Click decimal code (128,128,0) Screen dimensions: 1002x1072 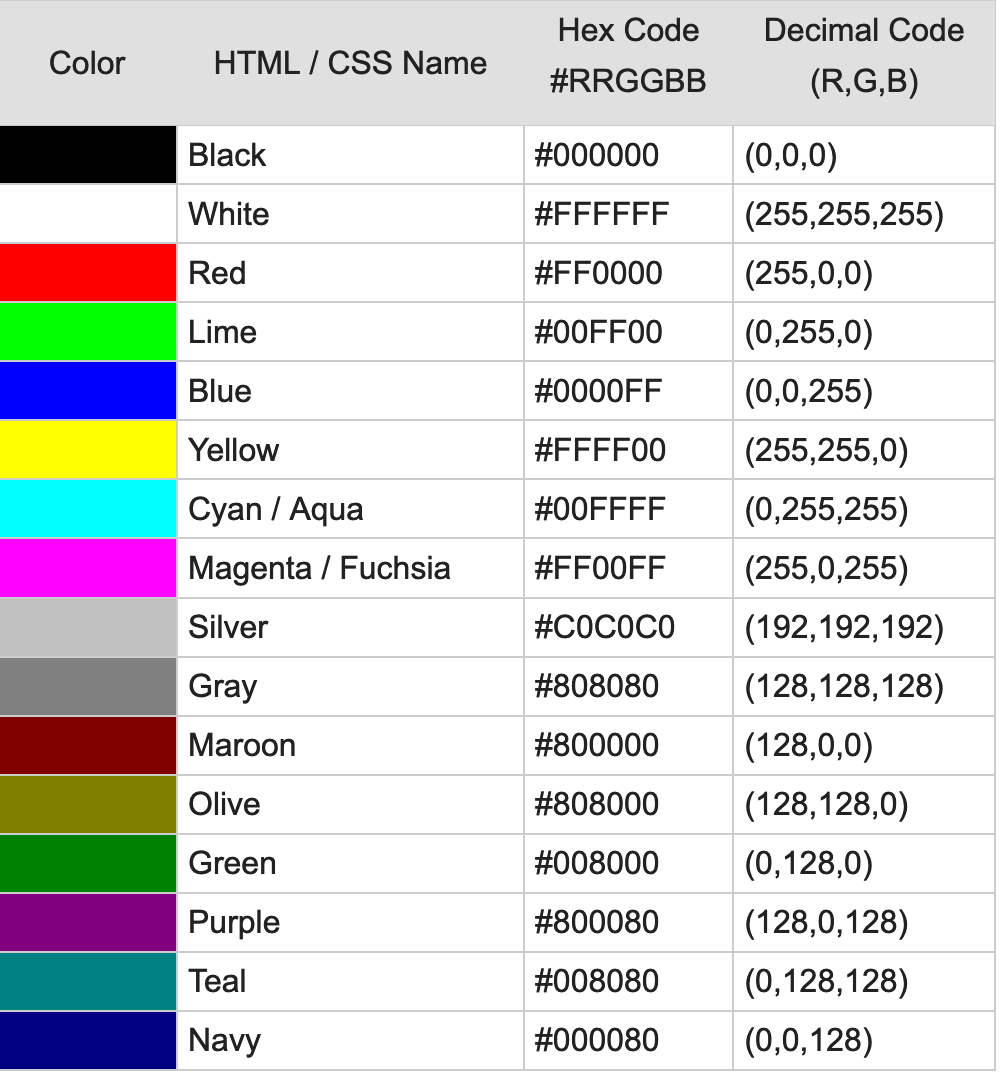pyautogui.click(x=826, y=805)
